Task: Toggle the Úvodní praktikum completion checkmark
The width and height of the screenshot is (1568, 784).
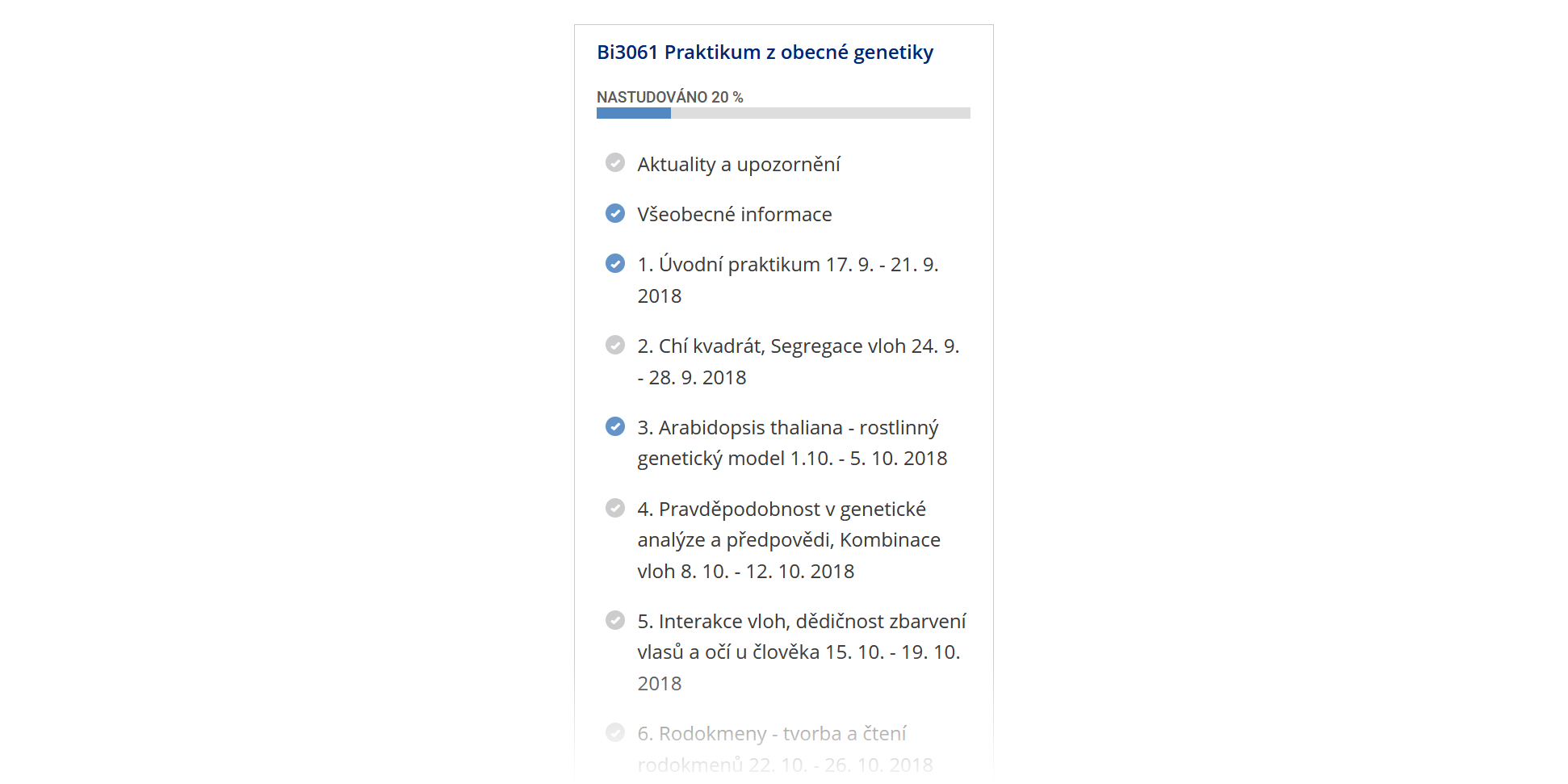Action: [x=614, y=263]
